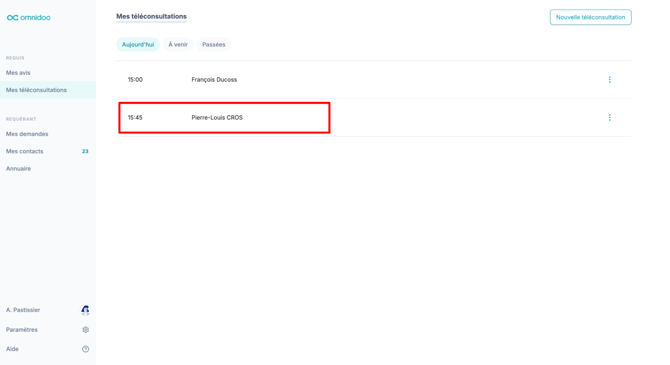Click the 23 contacts badge
The width and height of the screenshot is (670, 365).
pos(85,151)
